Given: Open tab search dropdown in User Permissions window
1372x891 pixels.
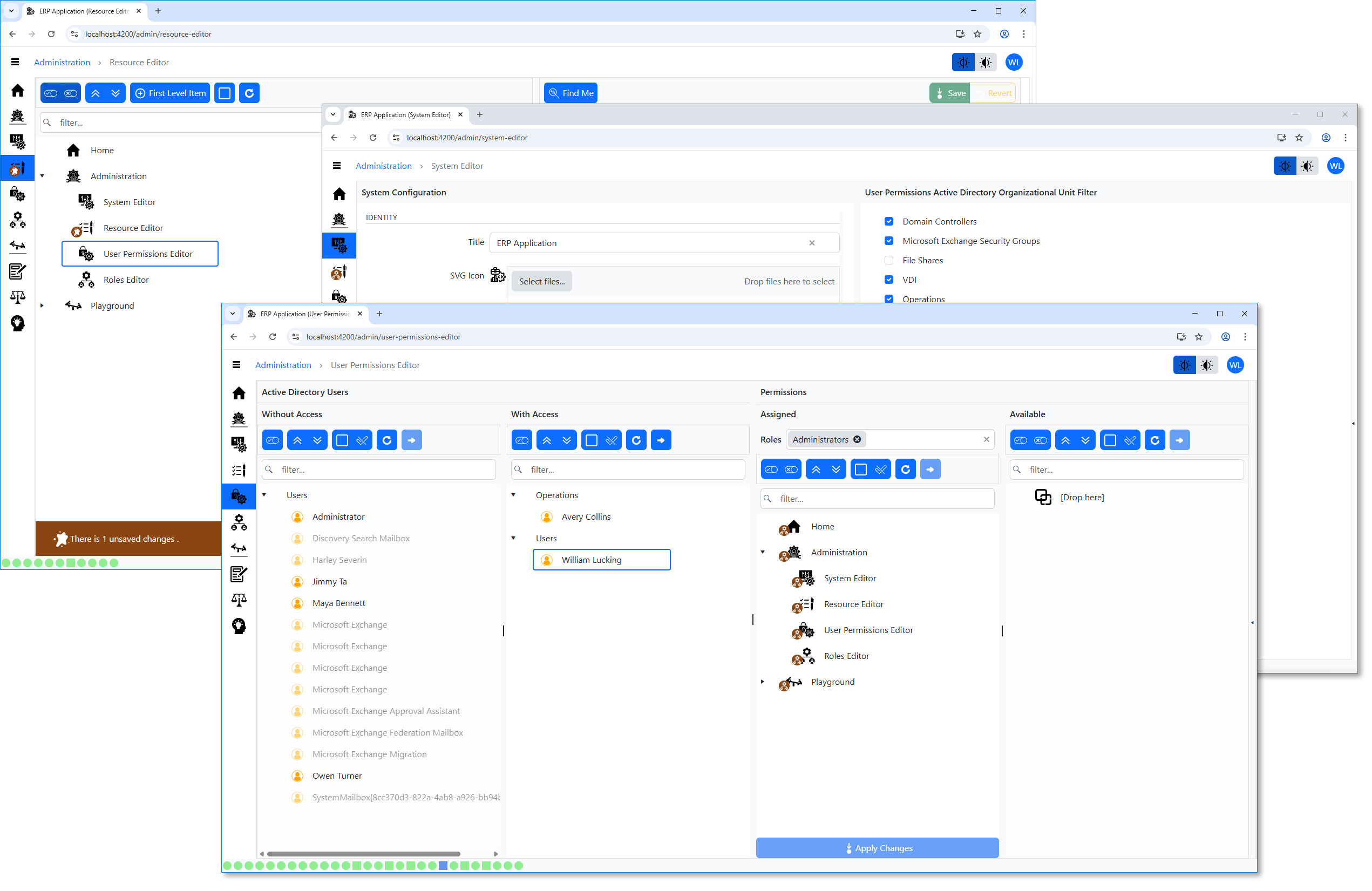Looking at the screenshot, I should tap(232, 314).
